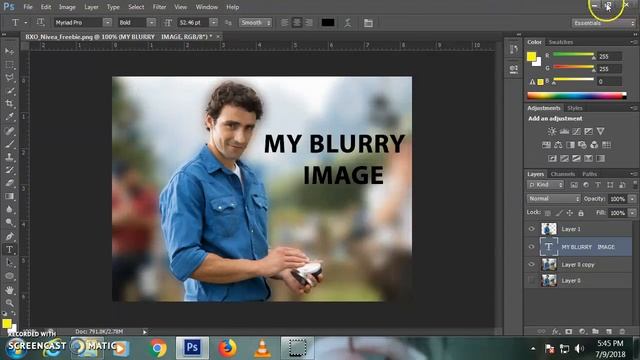Image resolution: width=640 pixels, height=360 pixels.
Task: Hide Layer 0 copy visibility
Action: 531,264
